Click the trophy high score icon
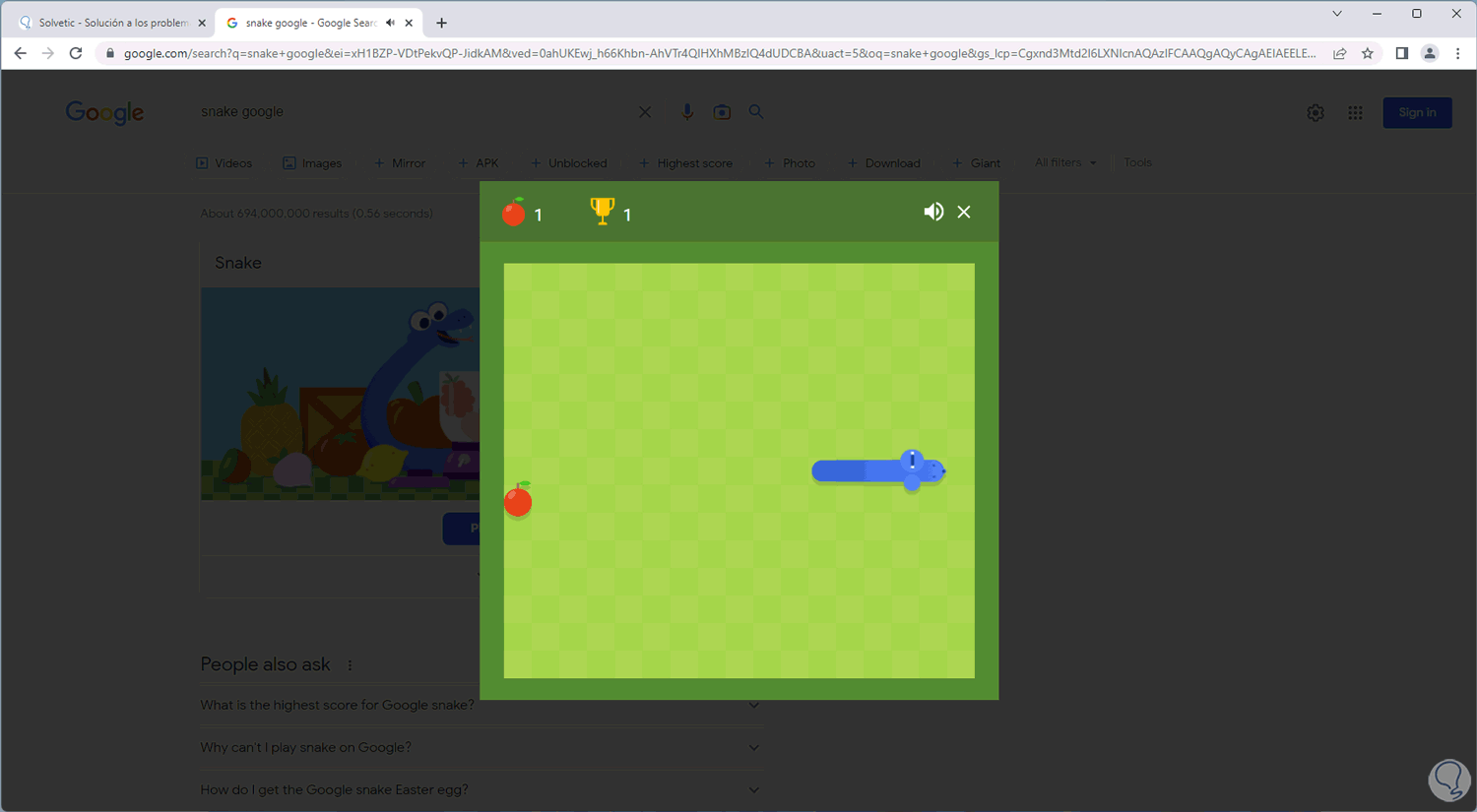The image size is (1477, 812). pos(602,211)
